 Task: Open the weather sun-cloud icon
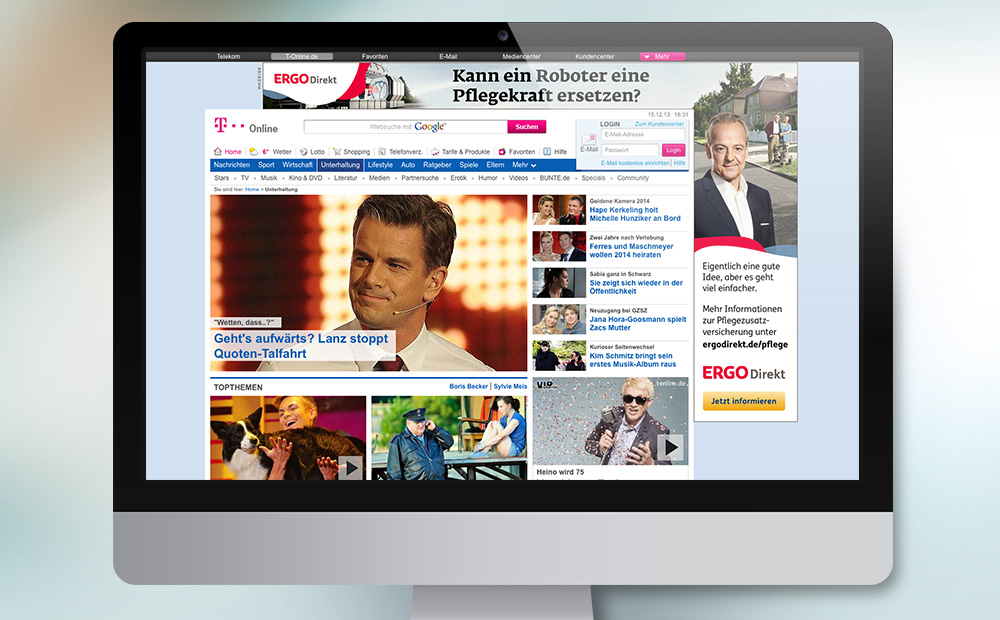pos(253,152)
